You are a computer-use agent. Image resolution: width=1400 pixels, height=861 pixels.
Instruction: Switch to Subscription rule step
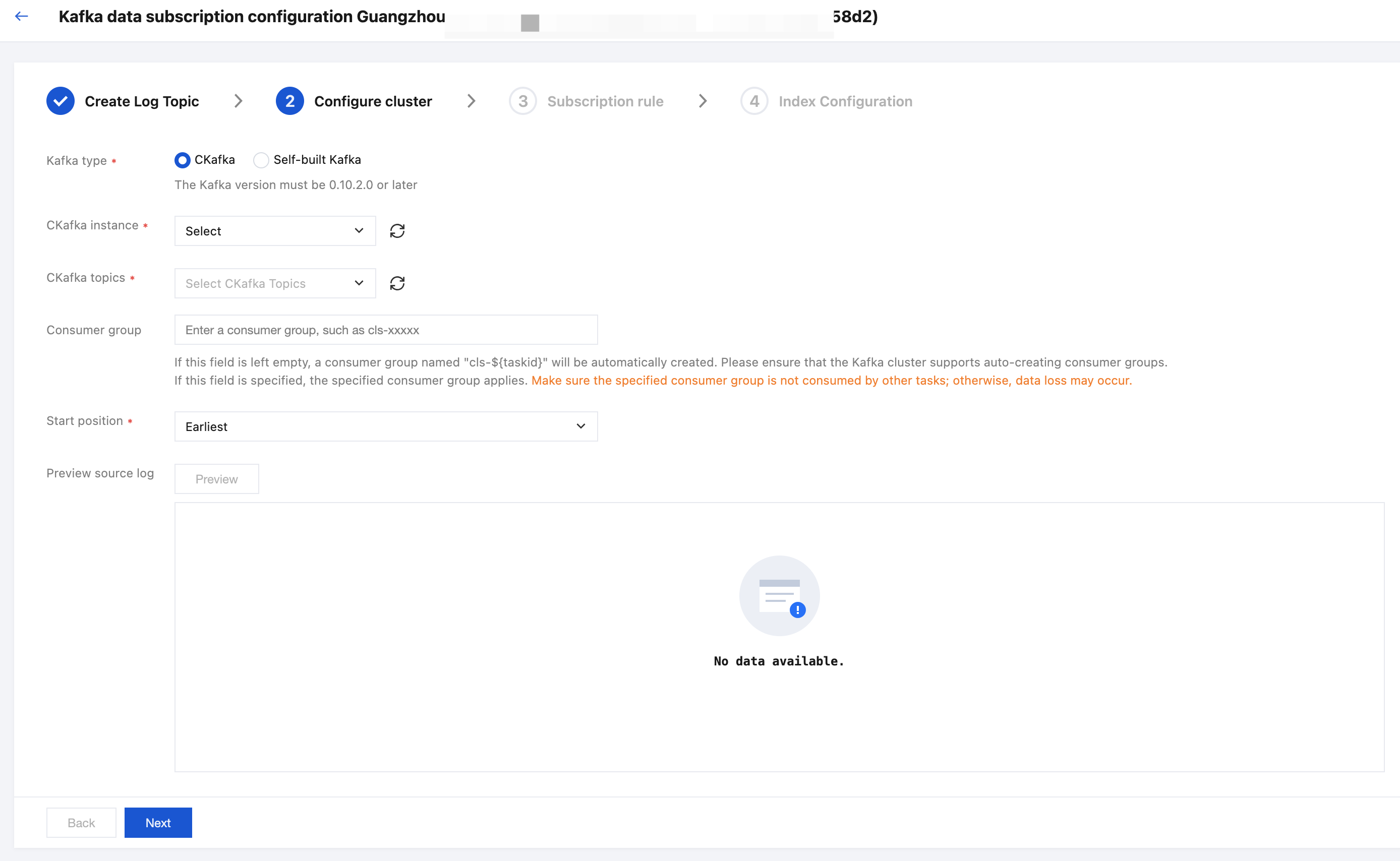[605, 101]
